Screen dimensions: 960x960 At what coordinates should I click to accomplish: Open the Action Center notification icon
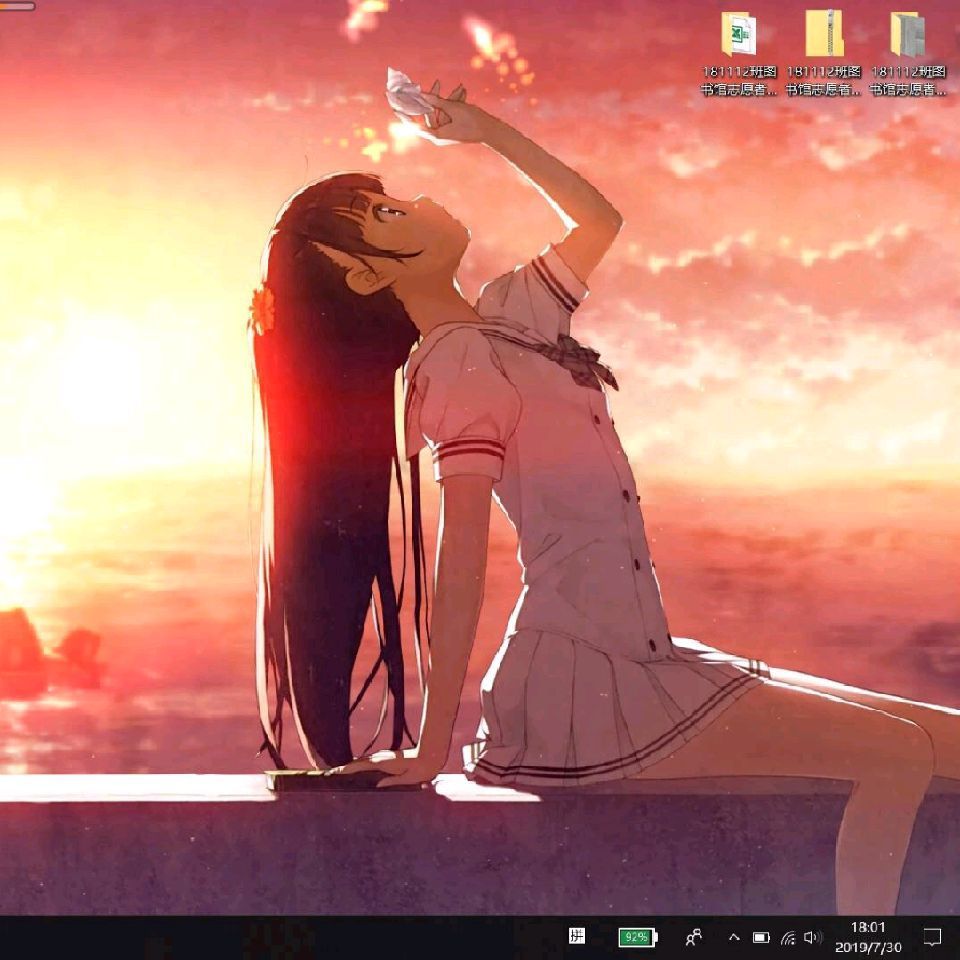click(x=932, y=937)
